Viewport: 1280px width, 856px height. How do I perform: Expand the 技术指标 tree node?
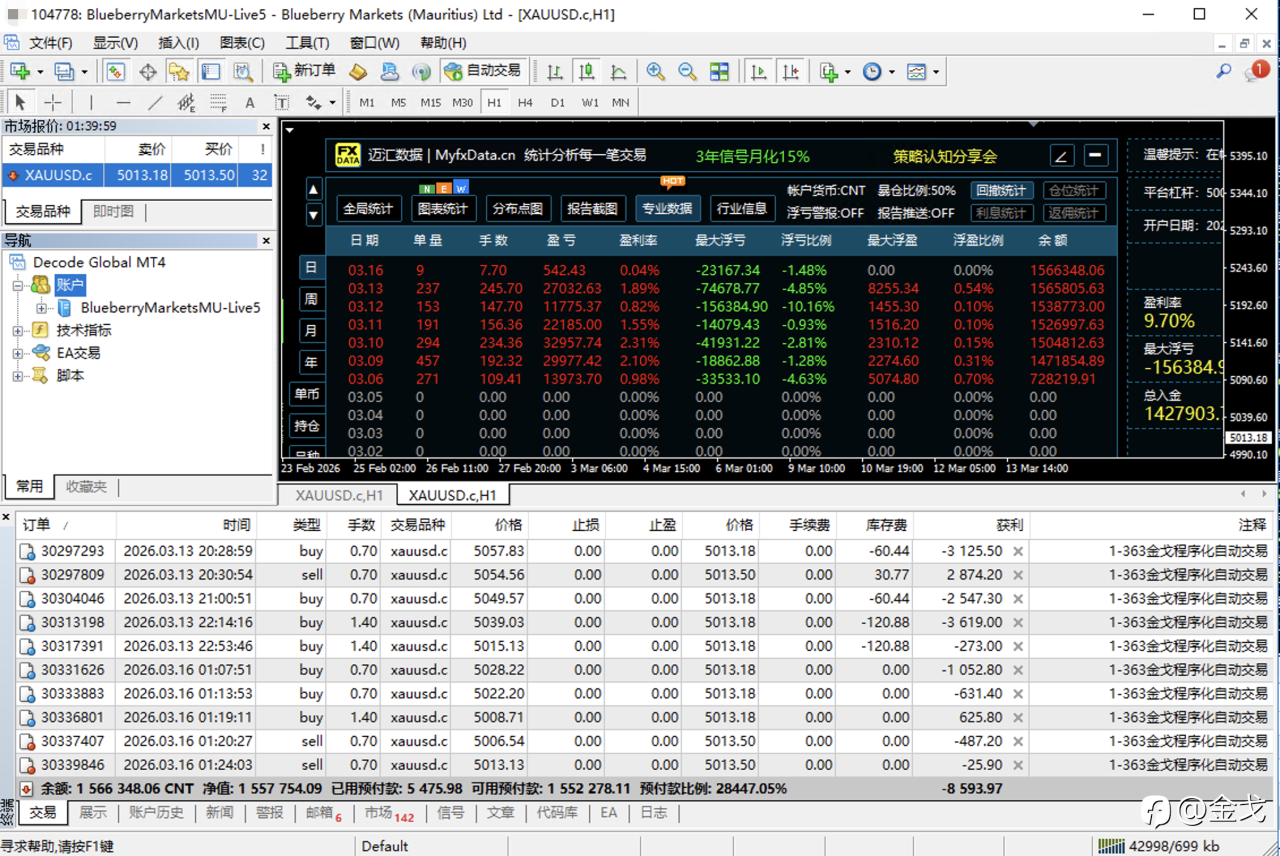pos(18,330)
